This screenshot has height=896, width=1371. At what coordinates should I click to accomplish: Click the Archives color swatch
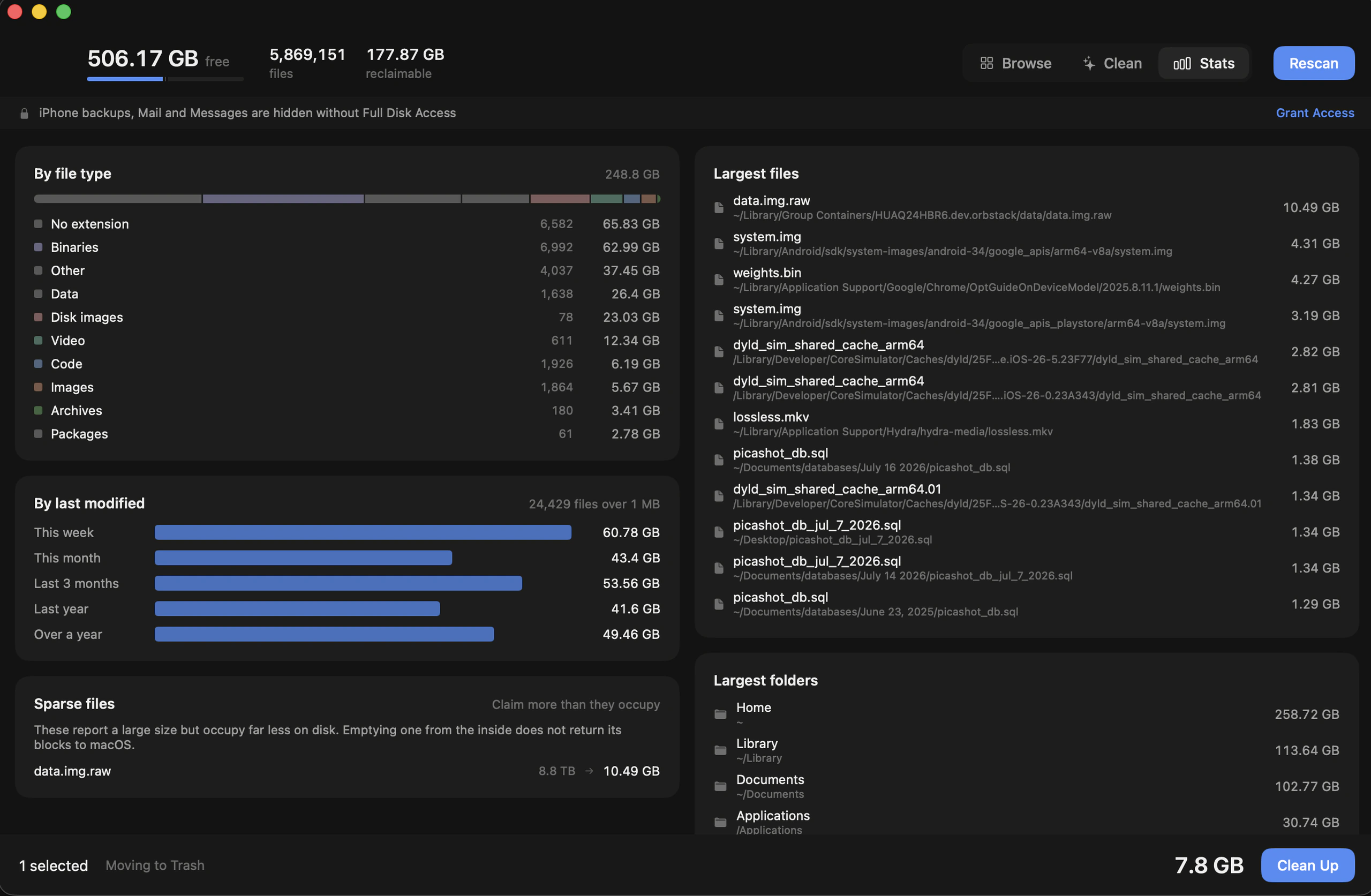38,411
